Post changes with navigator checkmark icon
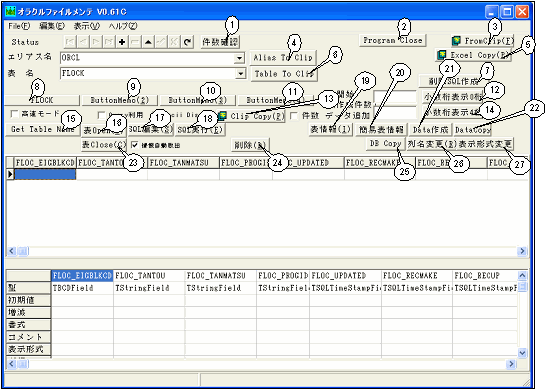The image size is (549, 389). (161, 42)
